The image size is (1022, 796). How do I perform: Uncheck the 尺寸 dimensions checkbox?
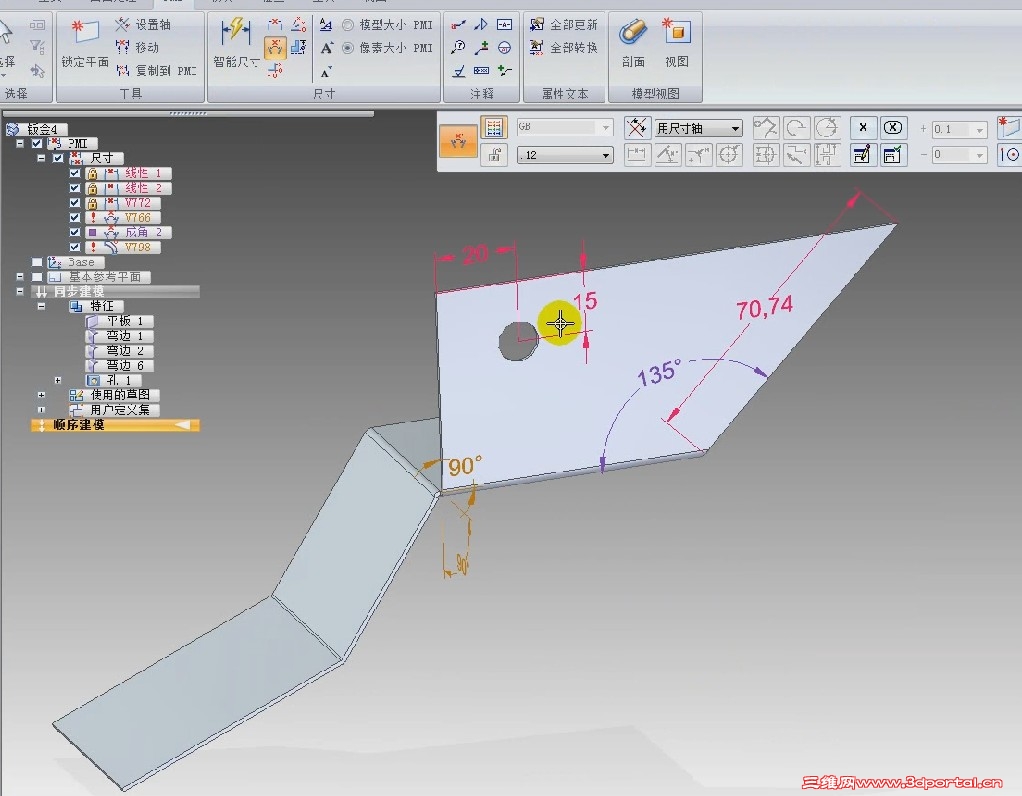click(58, 158)
